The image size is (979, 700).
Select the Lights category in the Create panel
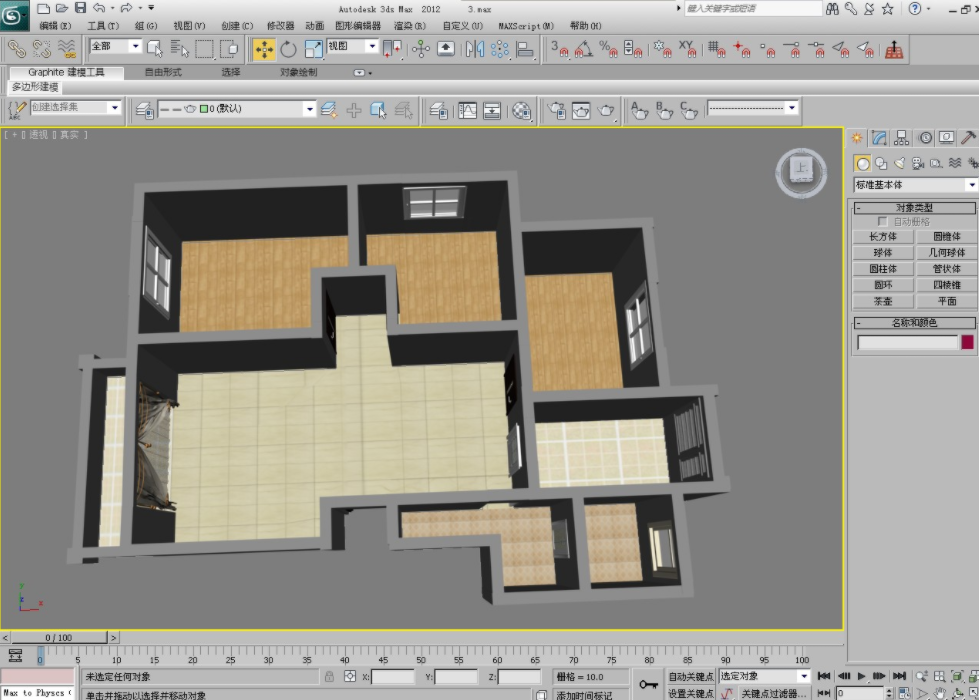[x=899, y=162]
